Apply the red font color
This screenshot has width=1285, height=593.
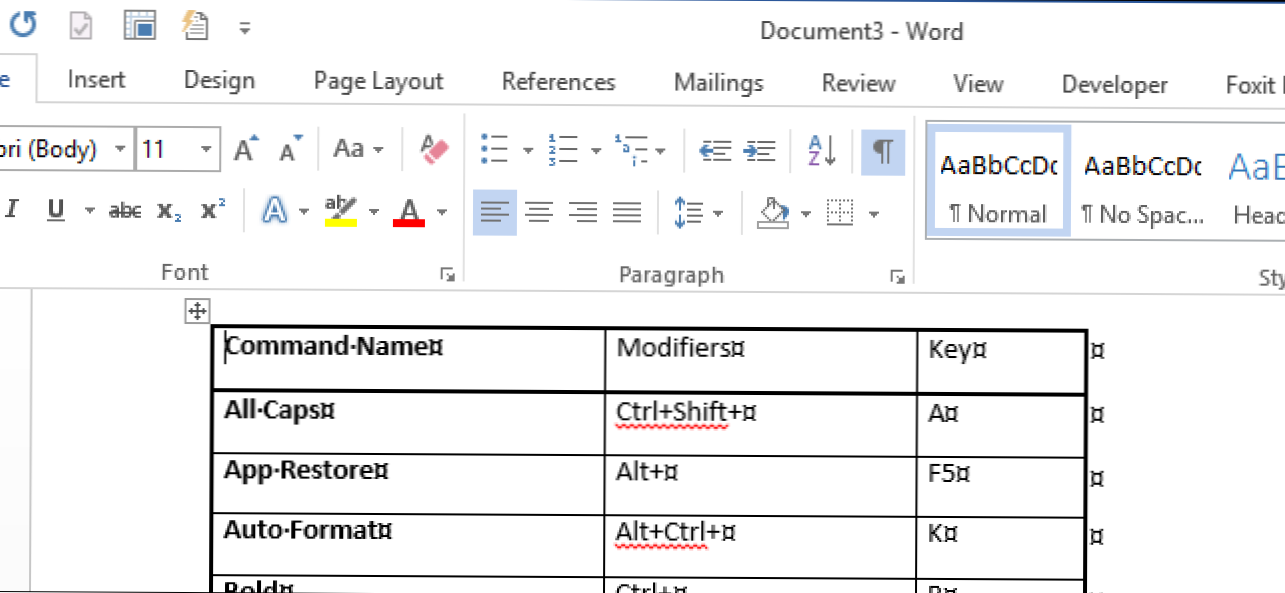pos(409,211)
